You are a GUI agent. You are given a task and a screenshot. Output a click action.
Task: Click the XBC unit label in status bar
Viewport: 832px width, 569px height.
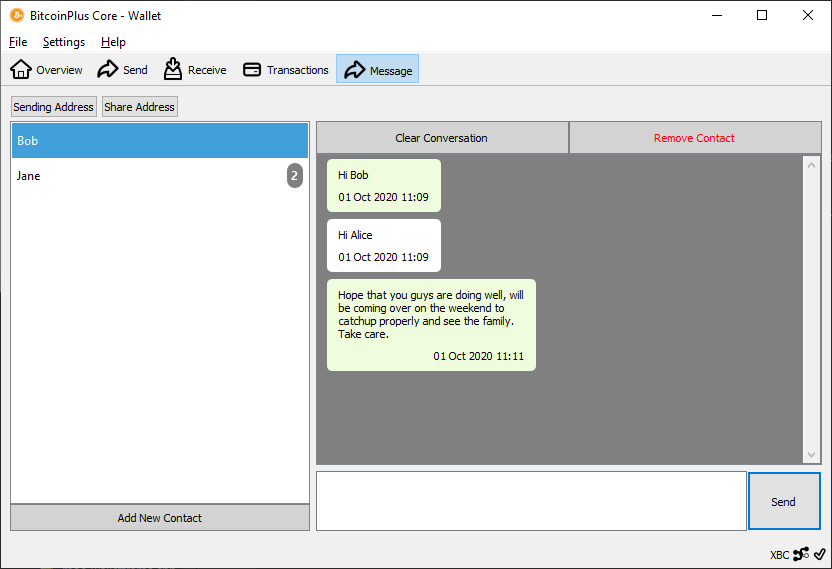(x=779, y=555)
